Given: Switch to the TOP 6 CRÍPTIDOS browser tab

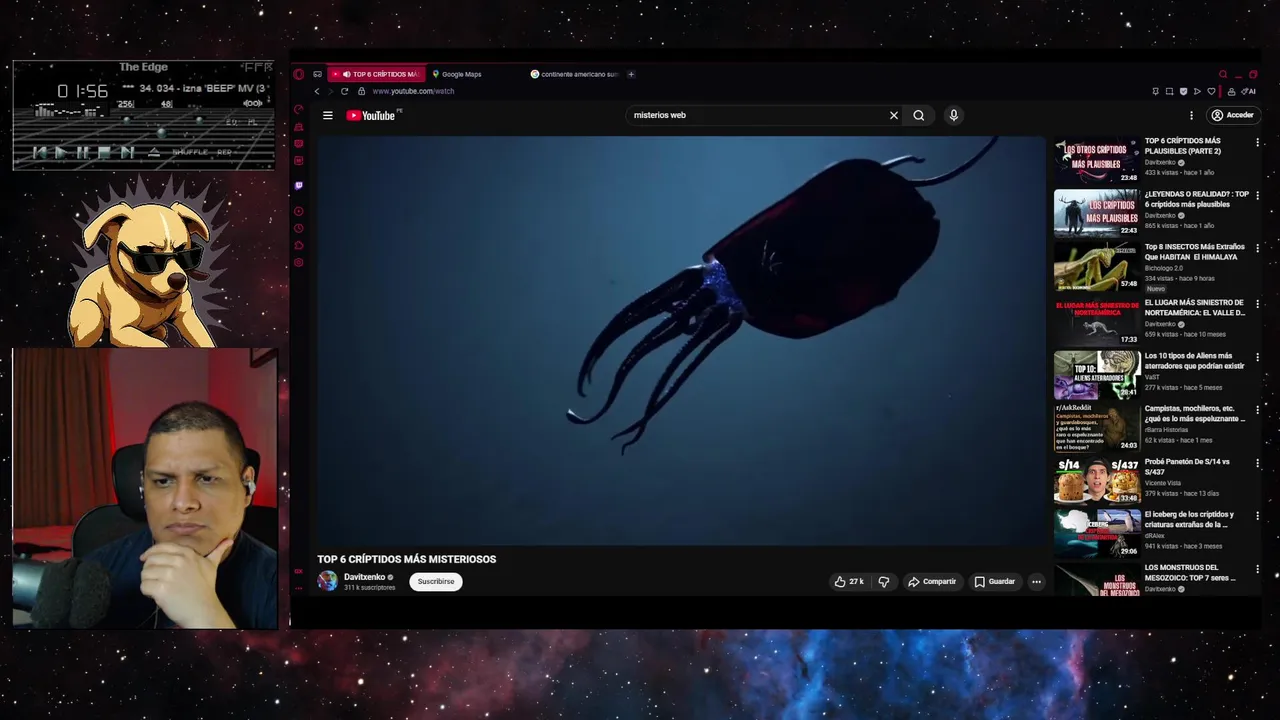Looking at the screenshot, I should tap(376, 74).
